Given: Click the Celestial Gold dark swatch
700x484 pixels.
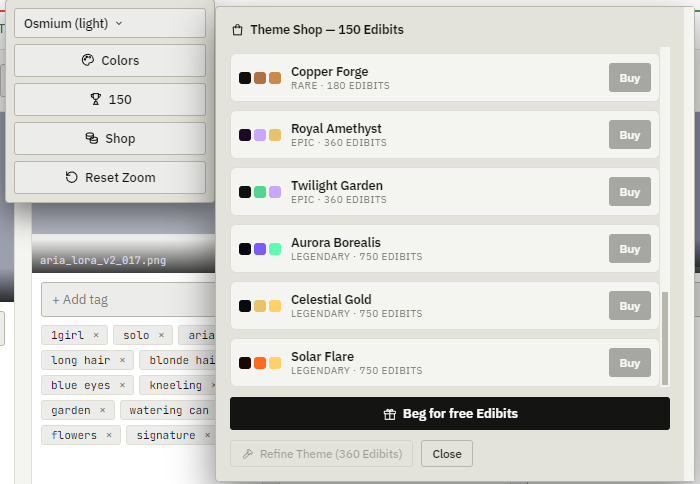Looking at the screenshot, I should 245,306.
